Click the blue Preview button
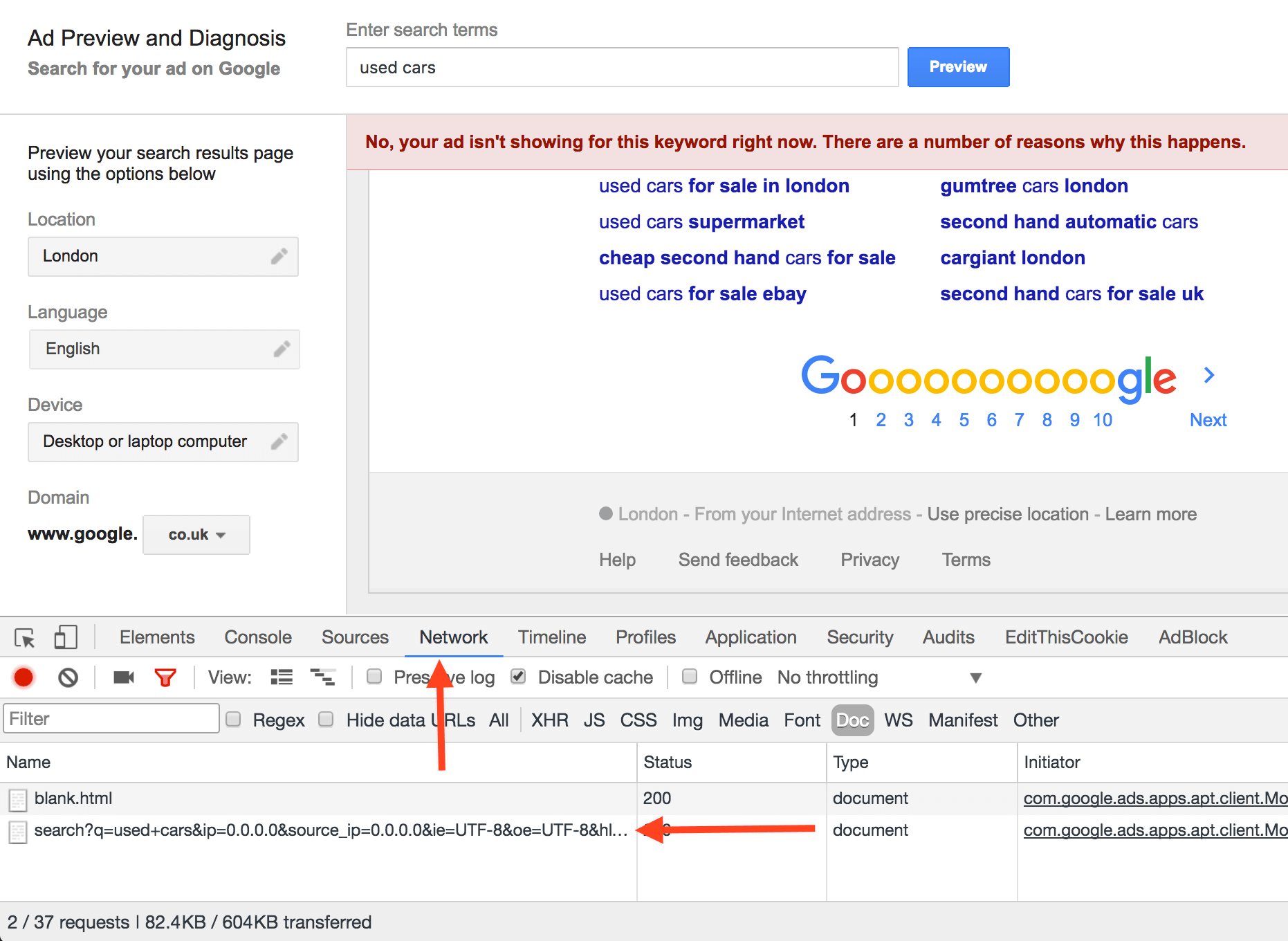This screenshot has width=1288, height=941. [958, 67]
